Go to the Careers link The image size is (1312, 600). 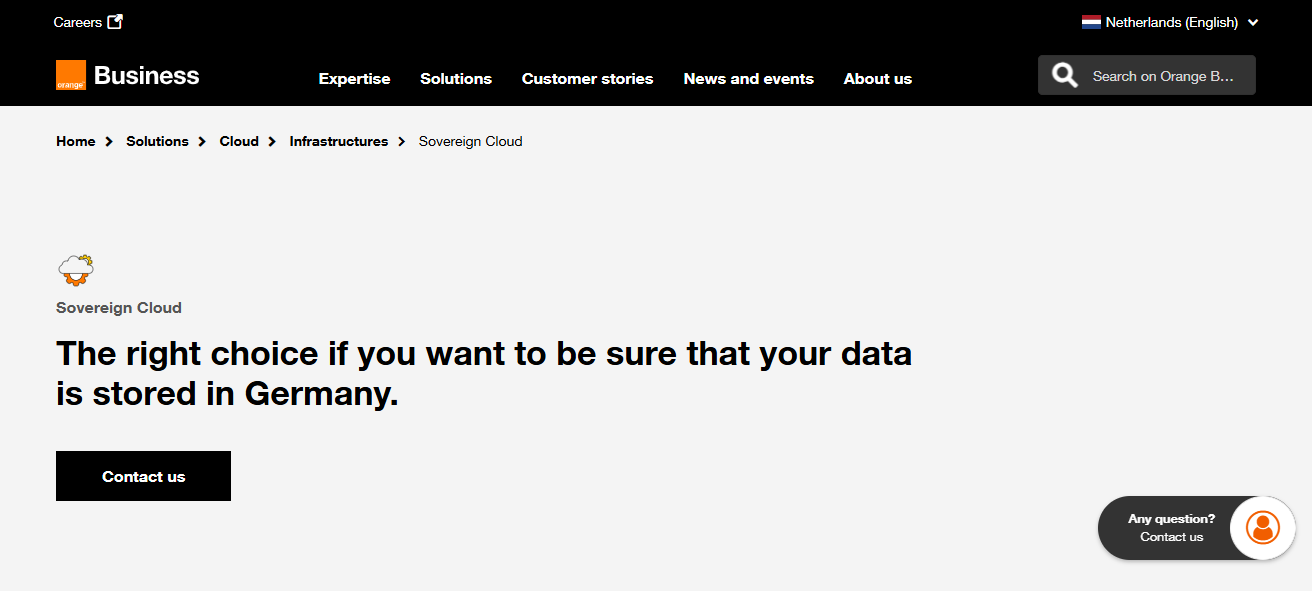[77, 22]
